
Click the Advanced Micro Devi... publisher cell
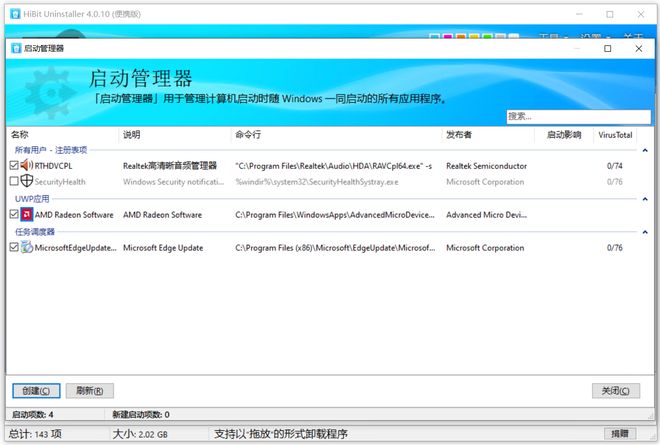(487, 215)
